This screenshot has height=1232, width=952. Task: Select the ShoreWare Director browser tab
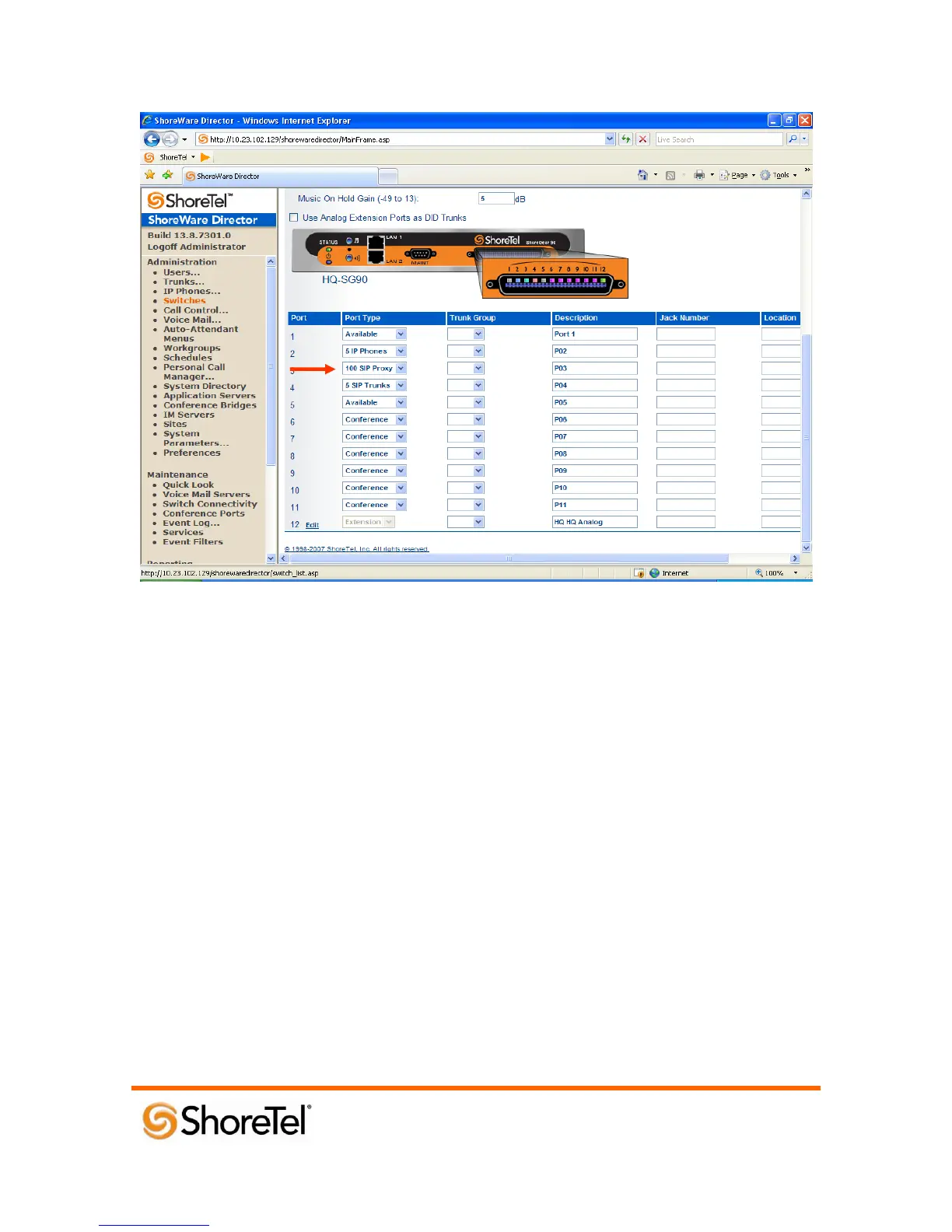click(280, 176)
